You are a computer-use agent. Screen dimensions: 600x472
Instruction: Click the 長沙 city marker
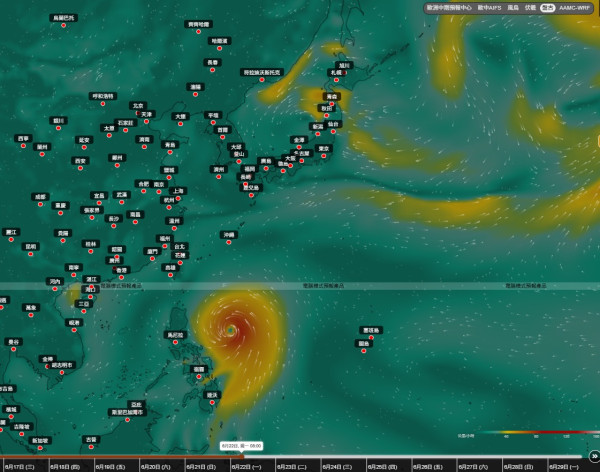114,219
